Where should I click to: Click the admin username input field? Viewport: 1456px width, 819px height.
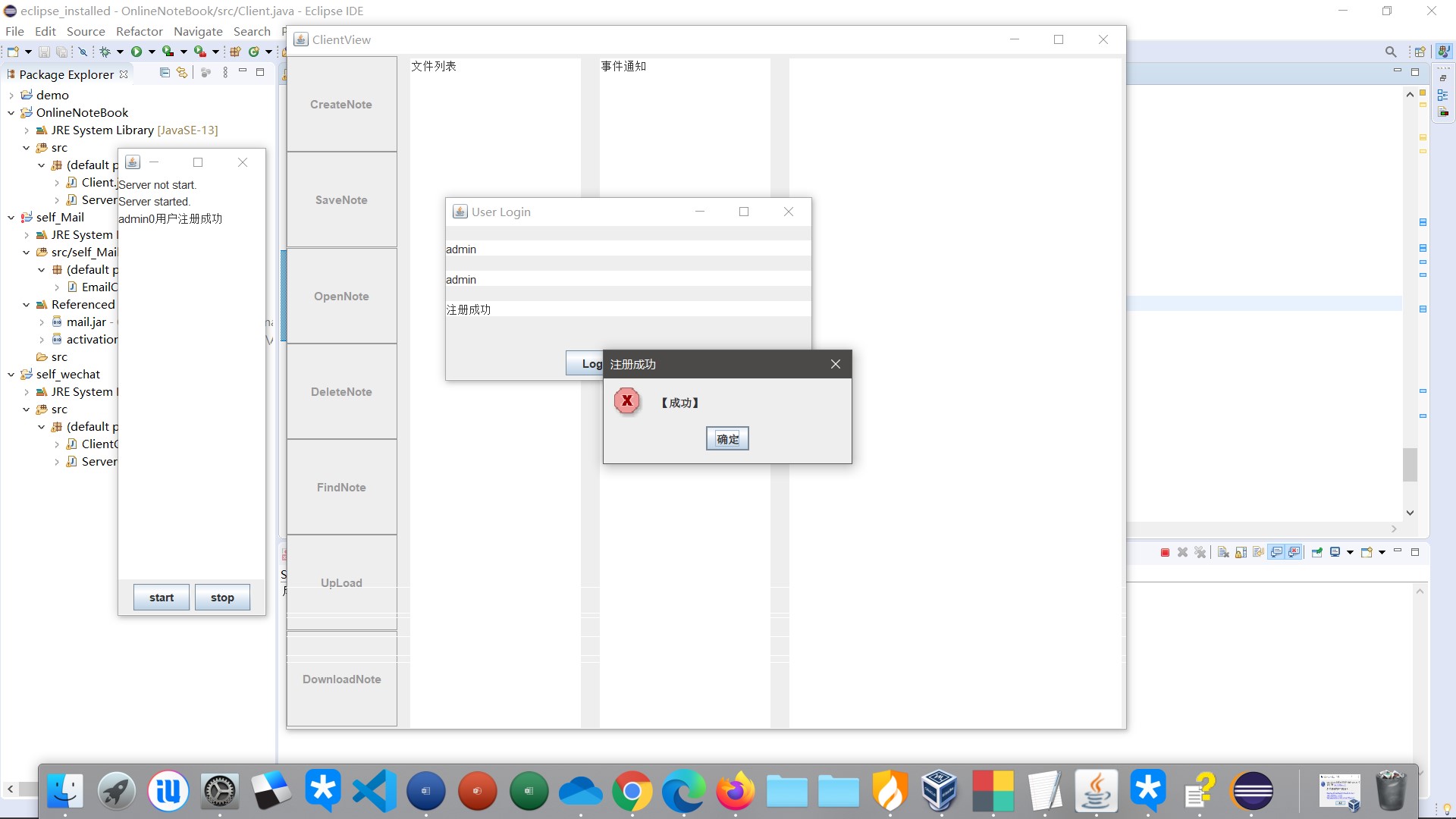pos(627,248)
